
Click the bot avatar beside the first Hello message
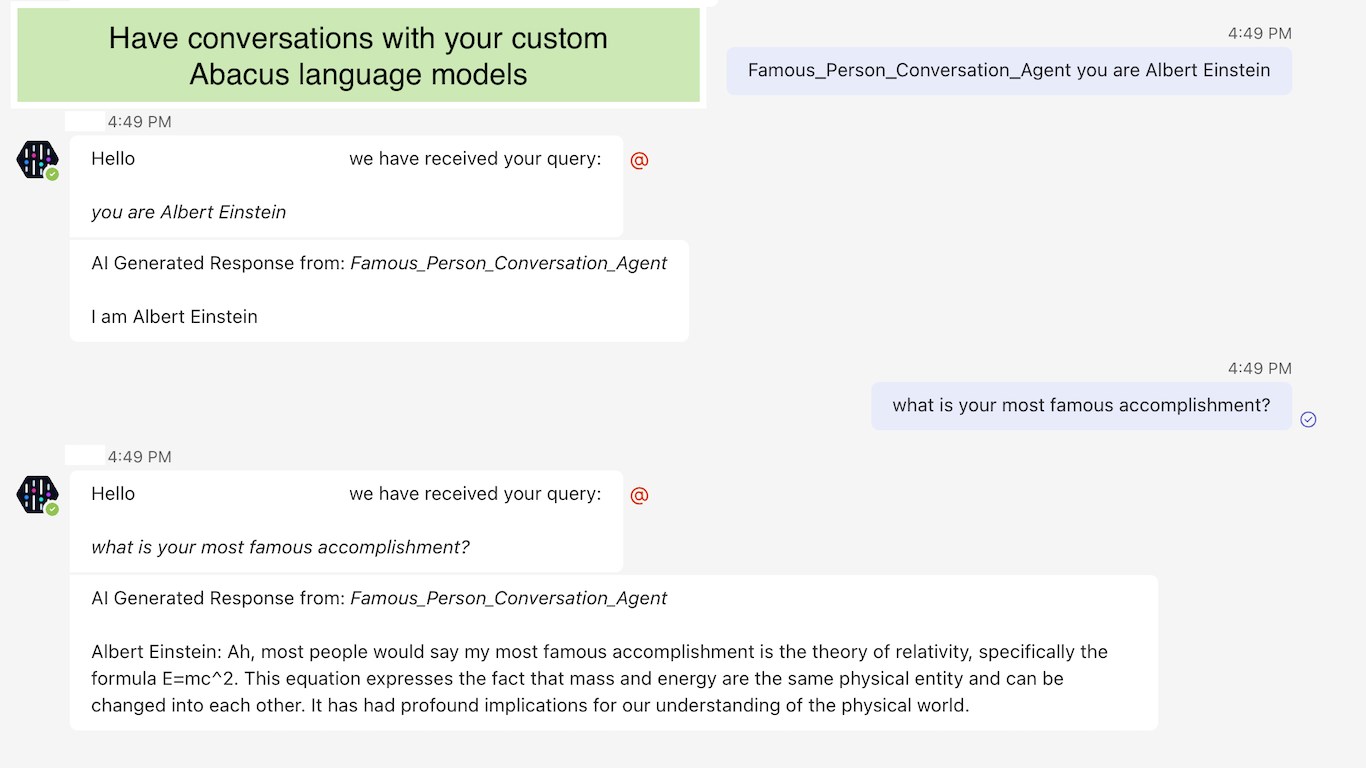pyautogui.click(x=37, y=159)
